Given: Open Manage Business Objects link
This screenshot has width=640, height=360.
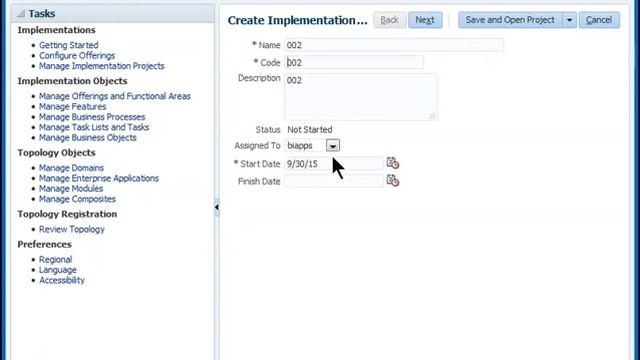Looking at the screenshot, I should [87, 138].
